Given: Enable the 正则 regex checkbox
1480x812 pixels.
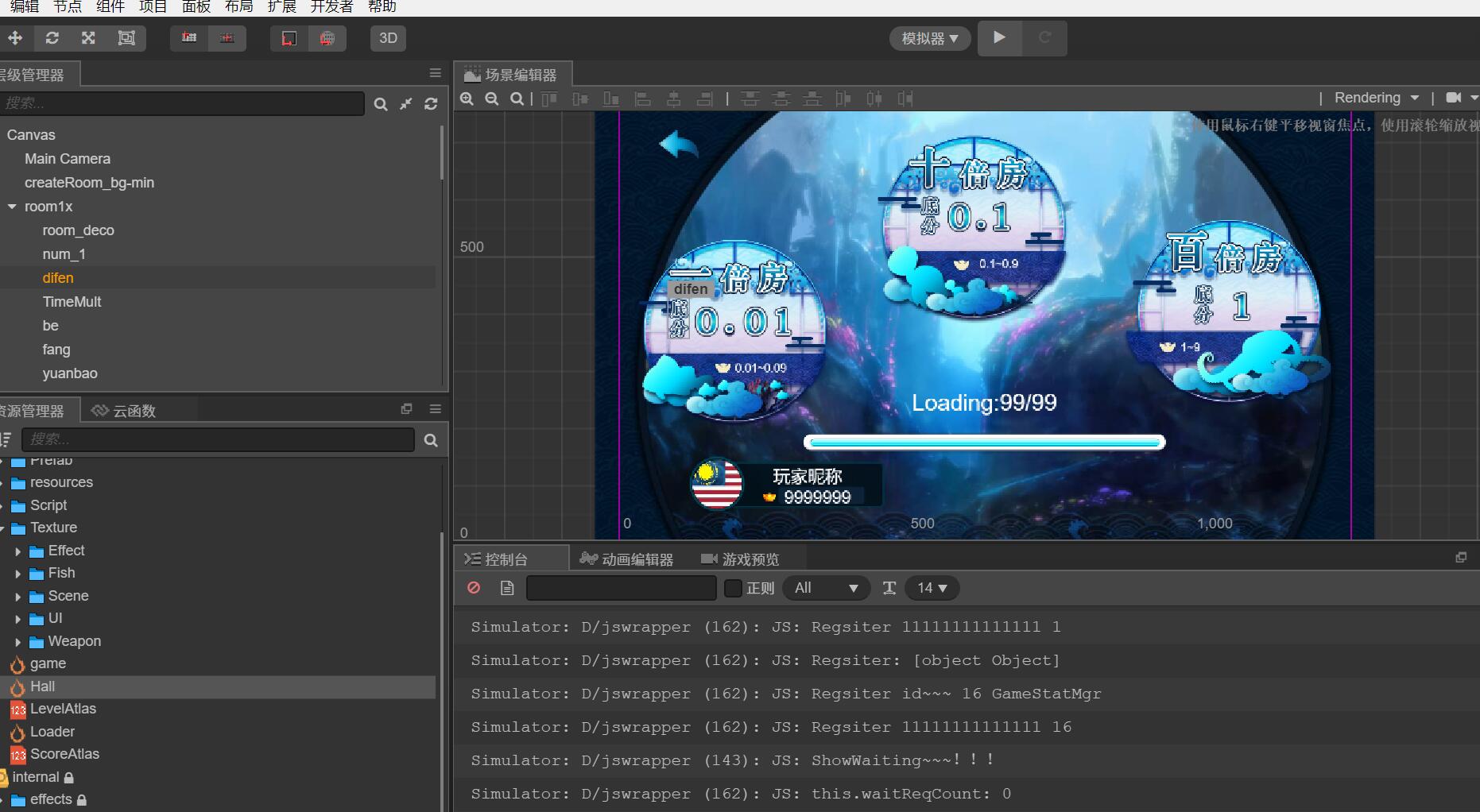Looking at the screenshot, I should tap(734, 588).
